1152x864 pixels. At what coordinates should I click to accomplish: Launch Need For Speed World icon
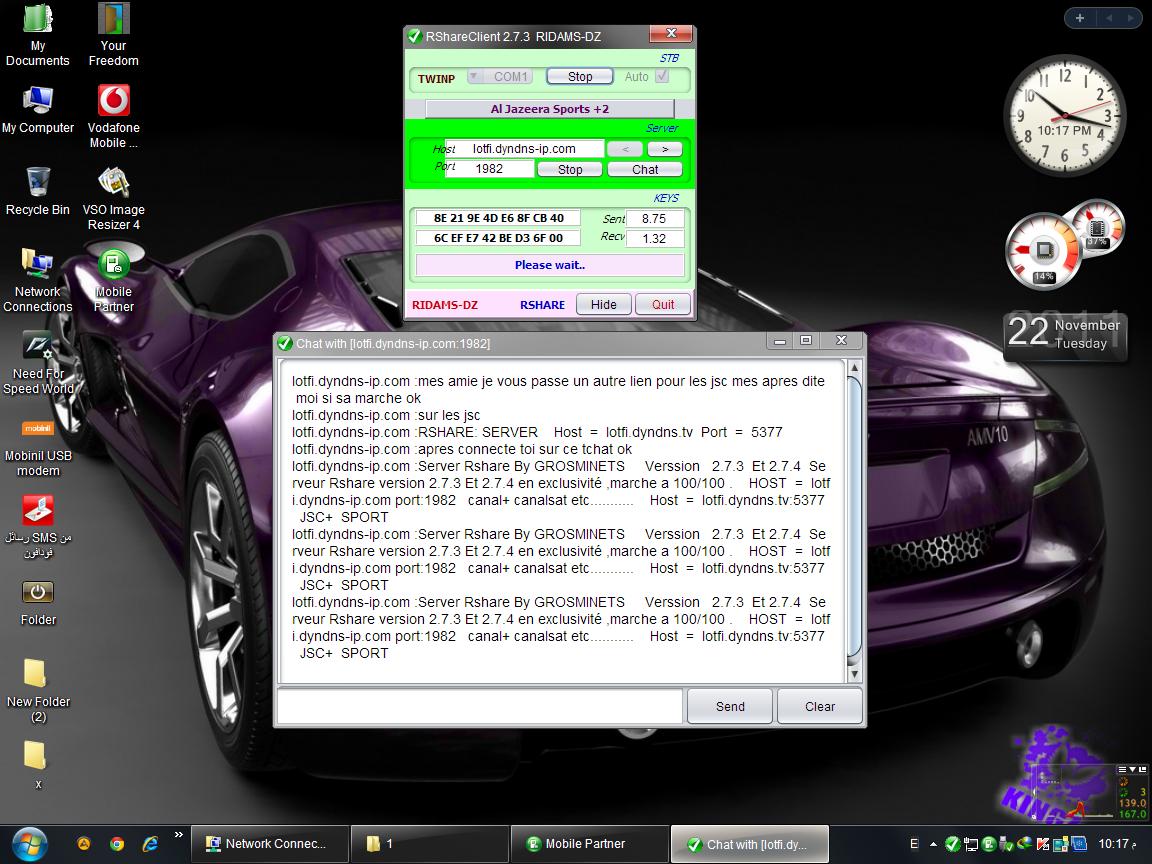click(x=37, y=363)
